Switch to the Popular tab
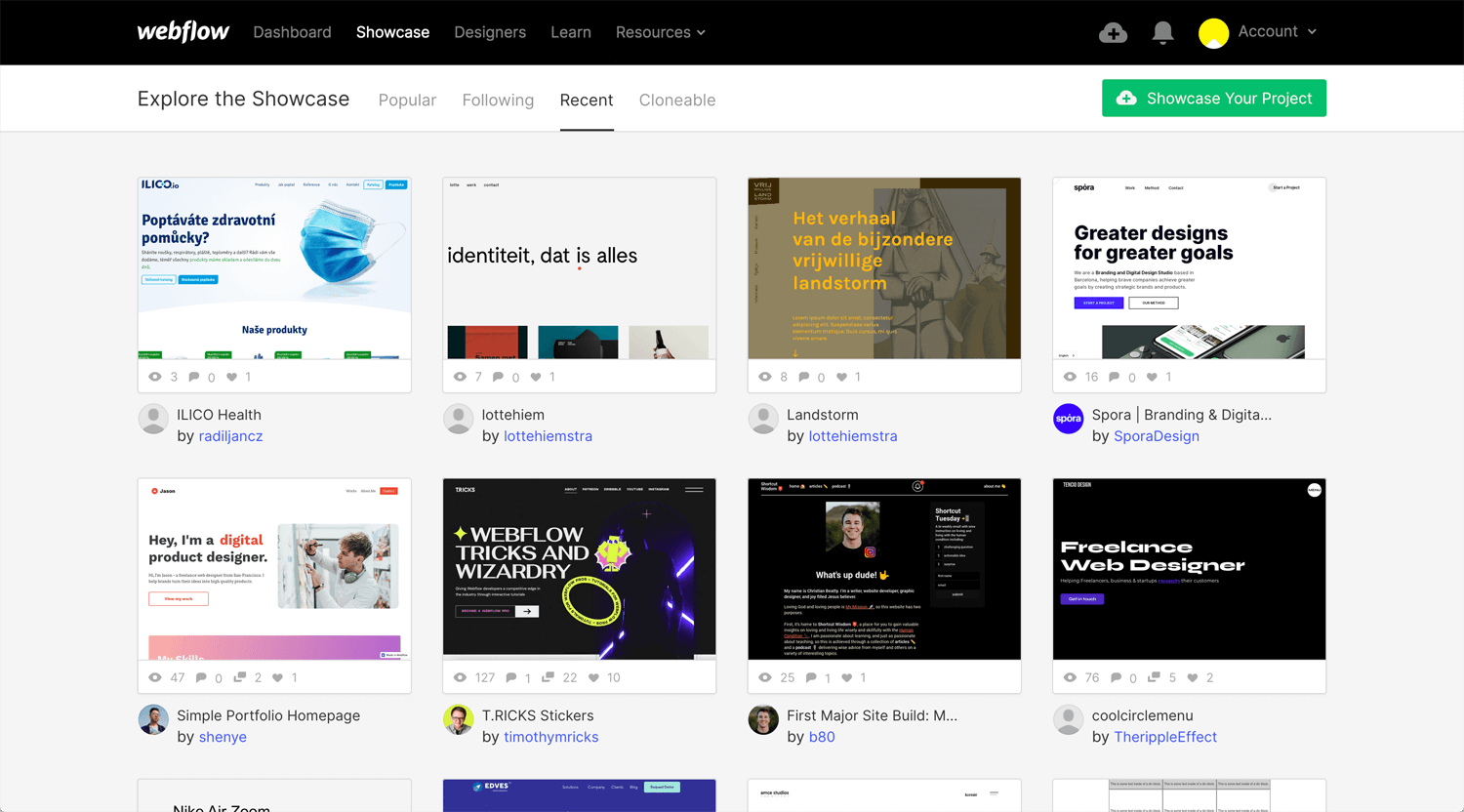The image size is (1464, 812). coord(407,100)
